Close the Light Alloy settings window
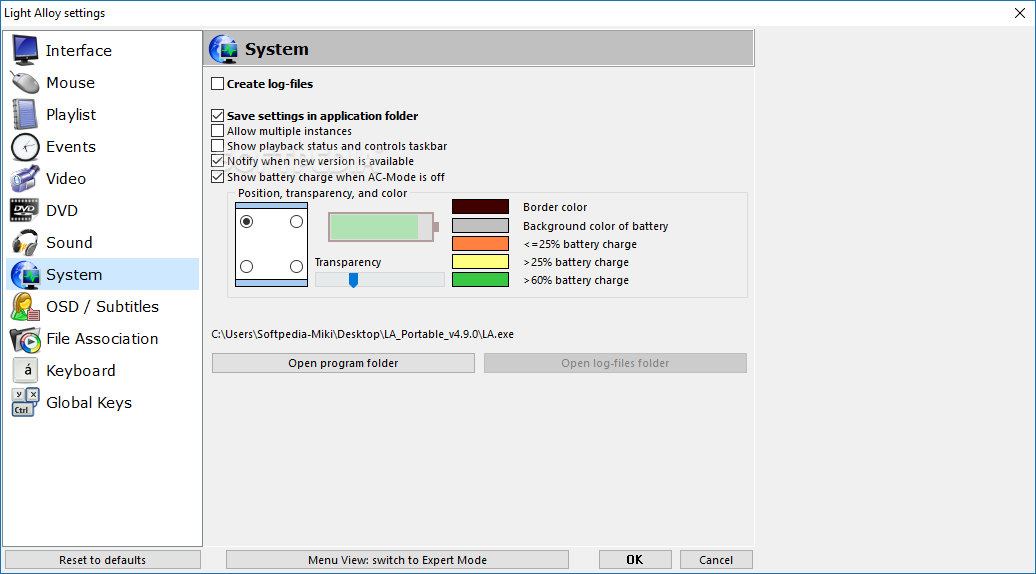 [1019, 13]
